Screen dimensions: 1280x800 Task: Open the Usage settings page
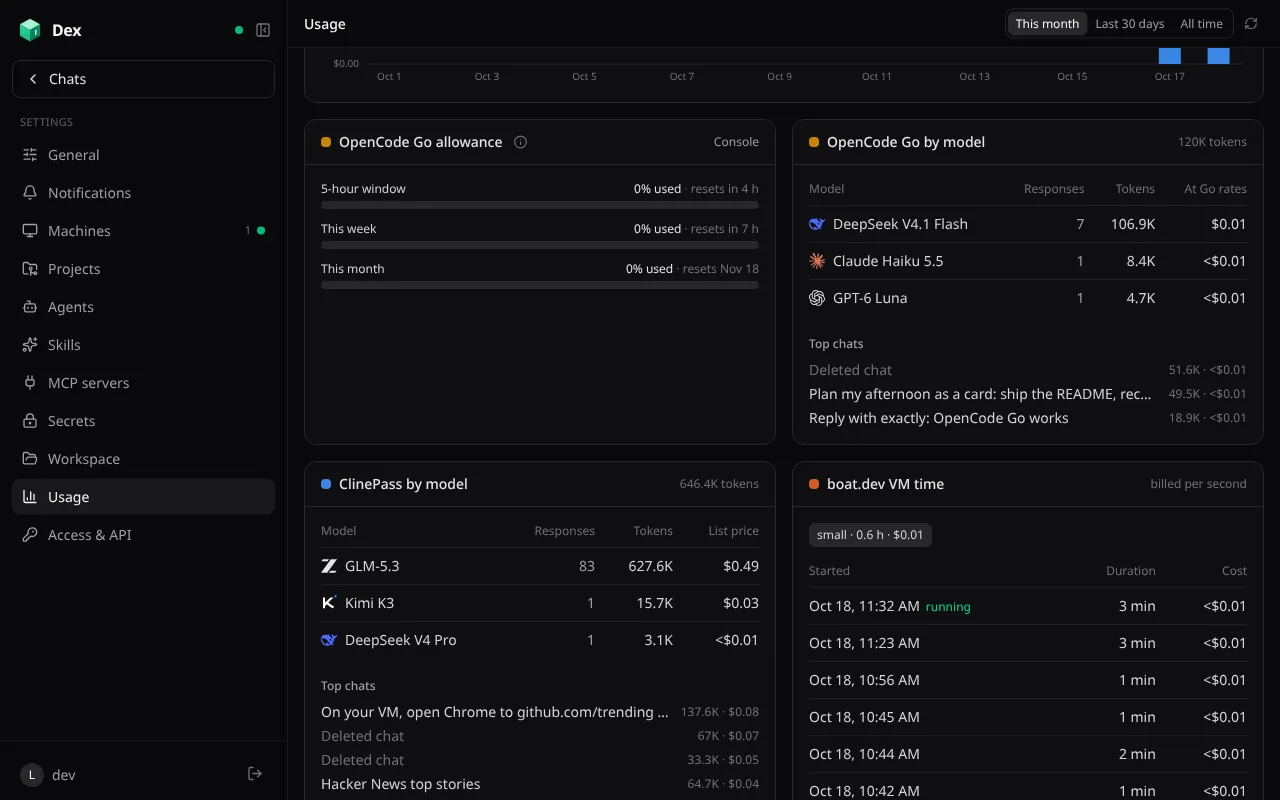point(143,497)
